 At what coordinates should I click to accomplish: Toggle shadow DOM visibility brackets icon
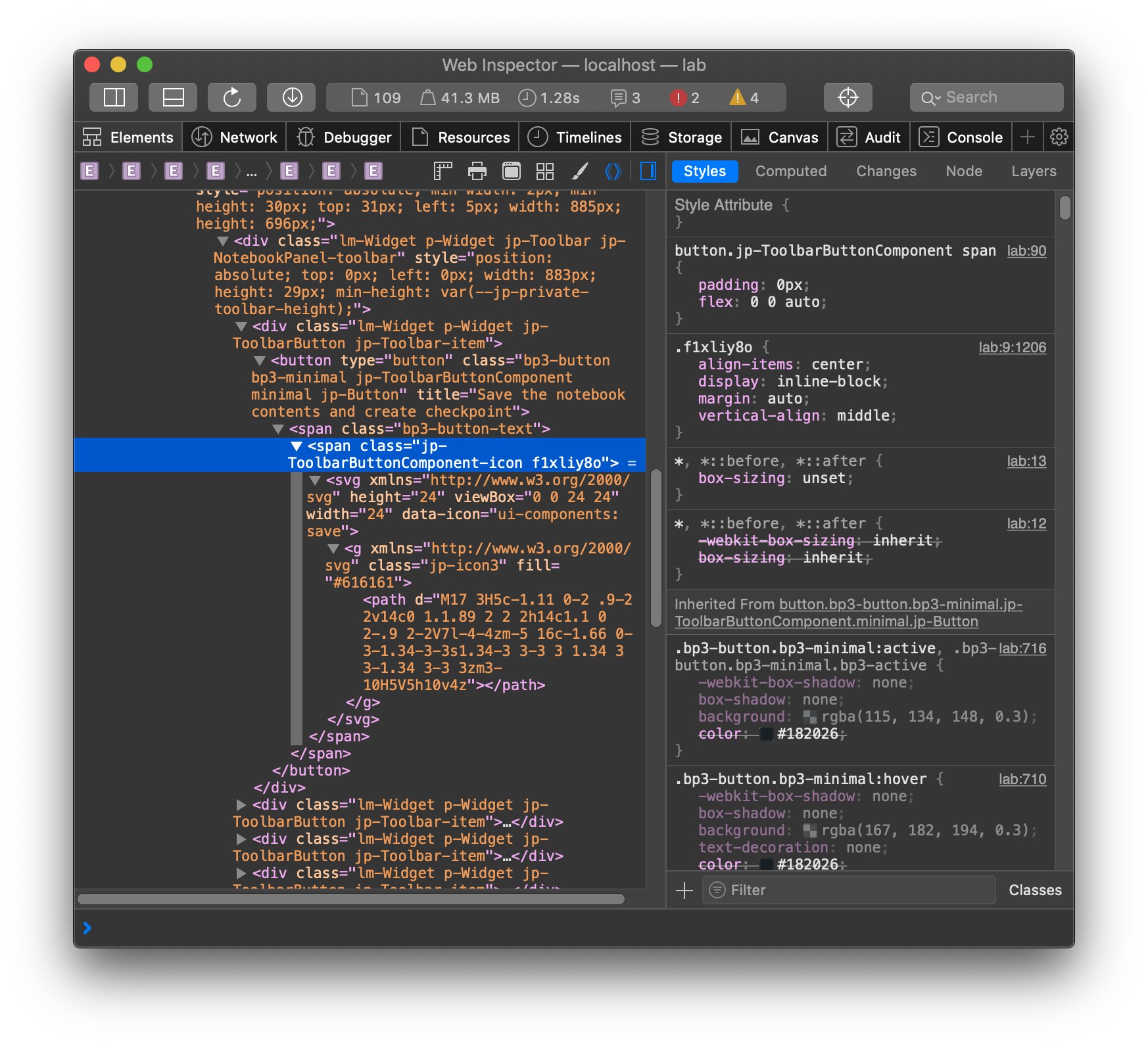(613, 172)
